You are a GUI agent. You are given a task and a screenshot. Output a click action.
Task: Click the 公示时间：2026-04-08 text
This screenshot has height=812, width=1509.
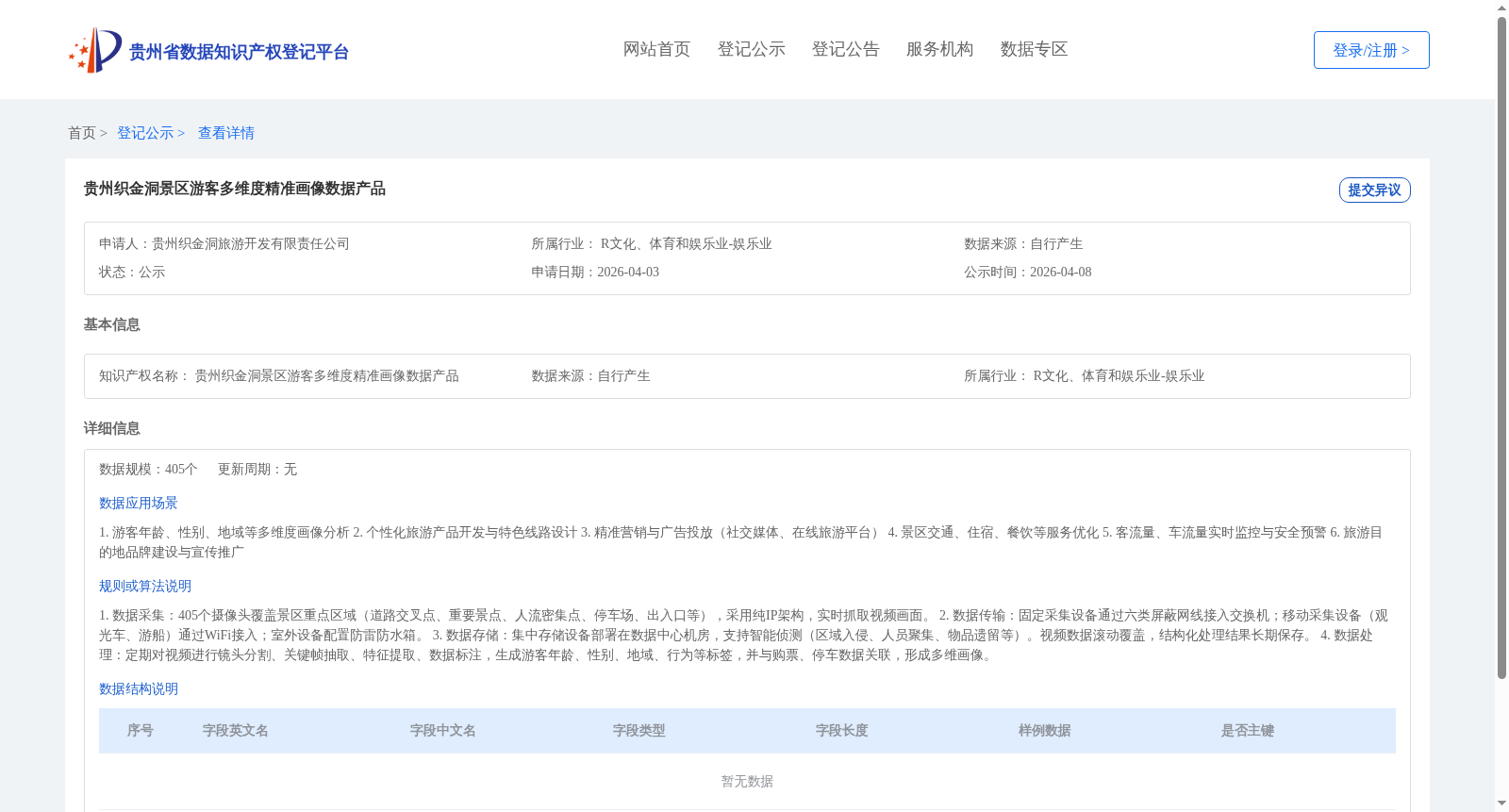click(x=1028, y=272)
